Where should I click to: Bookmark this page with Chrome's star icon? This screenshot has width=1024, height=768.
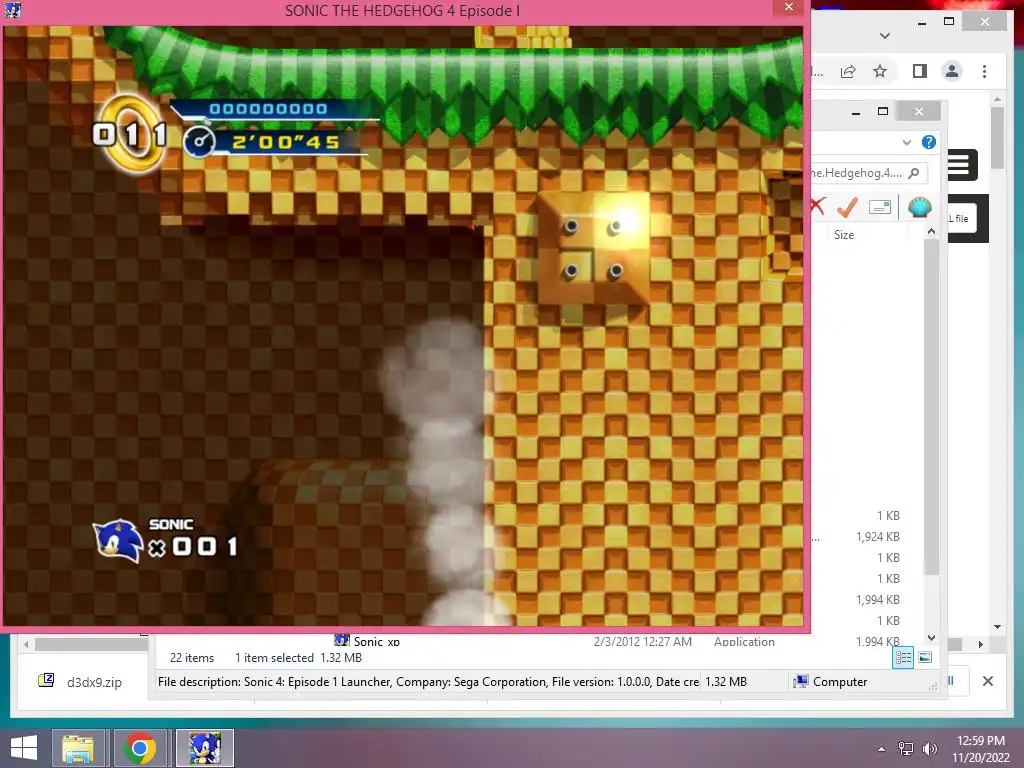(x=880, y=71)
